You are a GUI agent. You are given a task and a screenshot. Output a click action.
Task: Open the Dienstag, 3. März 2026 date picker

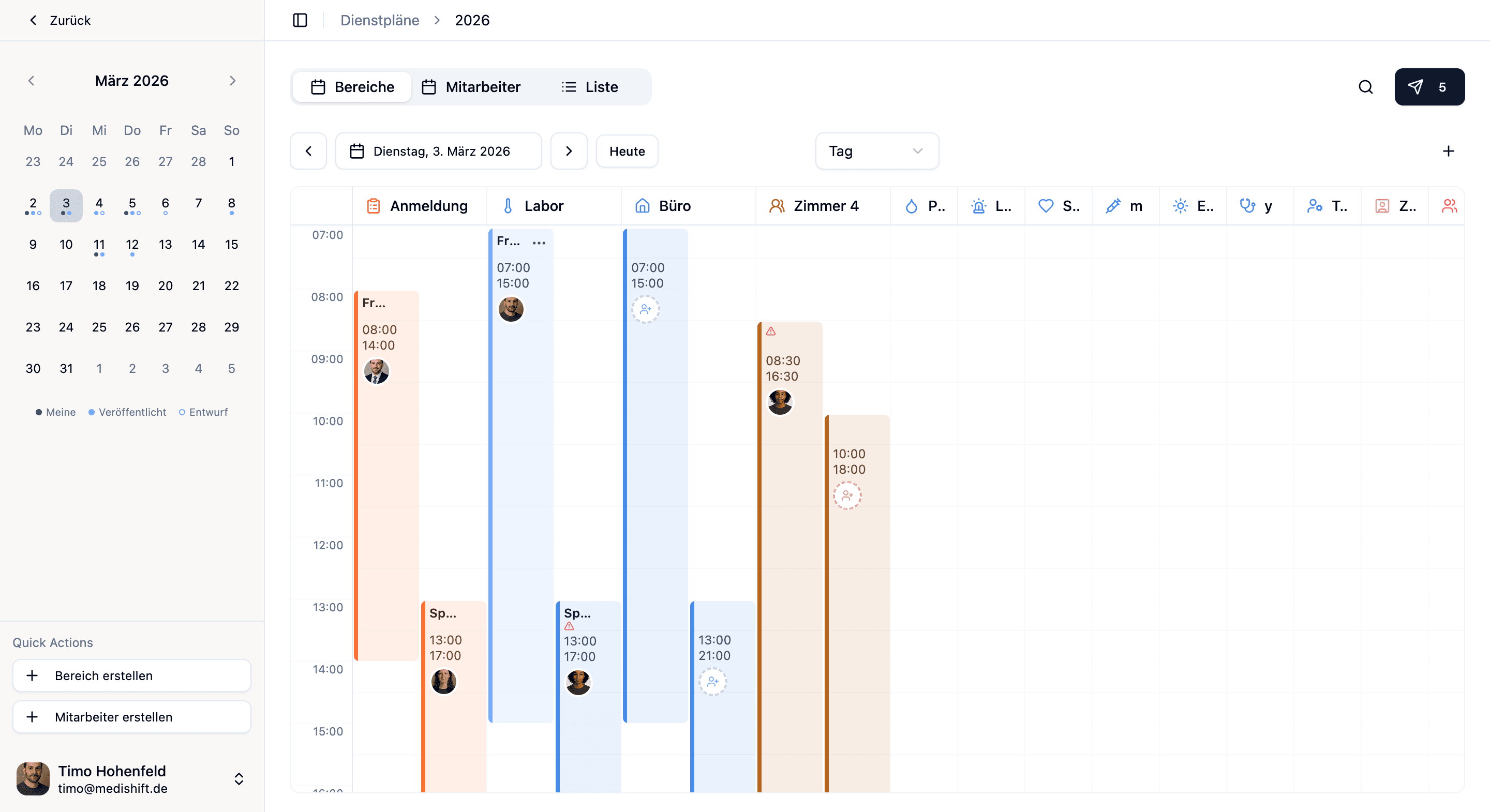pyautogui.click(x=438, y=151)
